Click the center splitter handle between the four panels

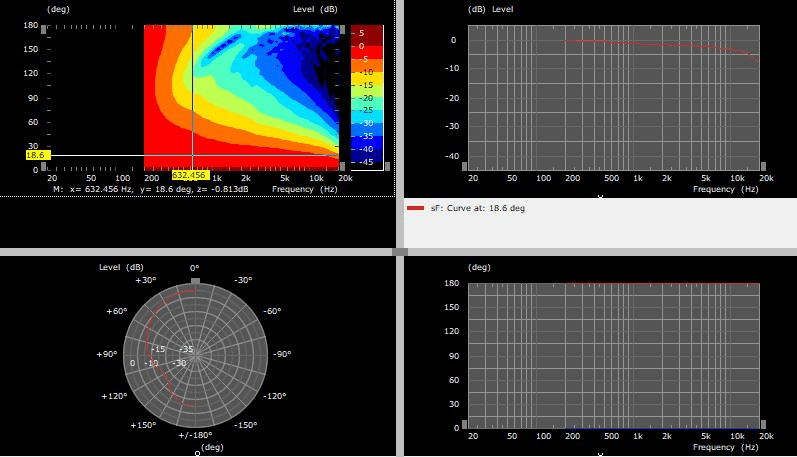point(400,252)
